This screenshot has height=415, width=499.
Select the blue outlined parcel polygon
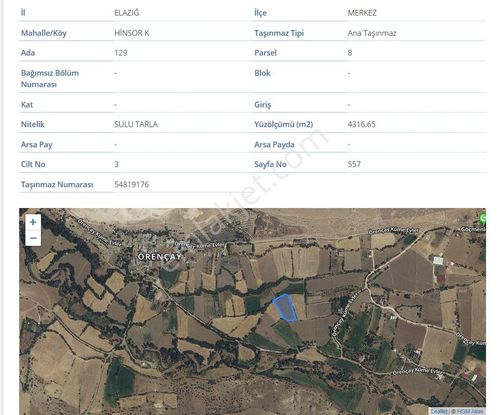[x=285, y=308]
